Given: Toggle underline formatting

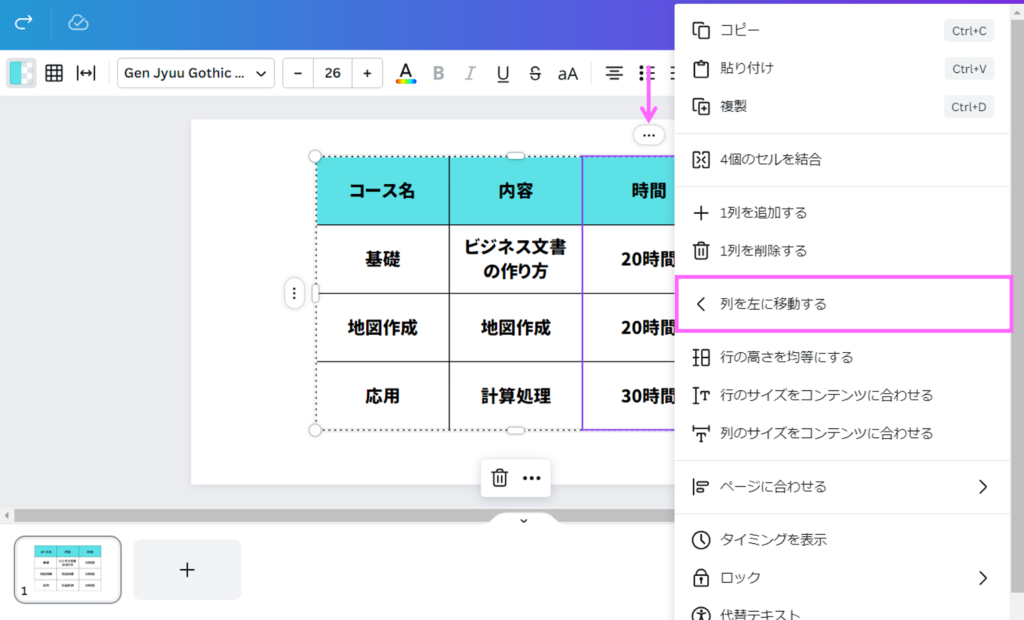Looking at the screenshot, I should click(x=503, y=73).
